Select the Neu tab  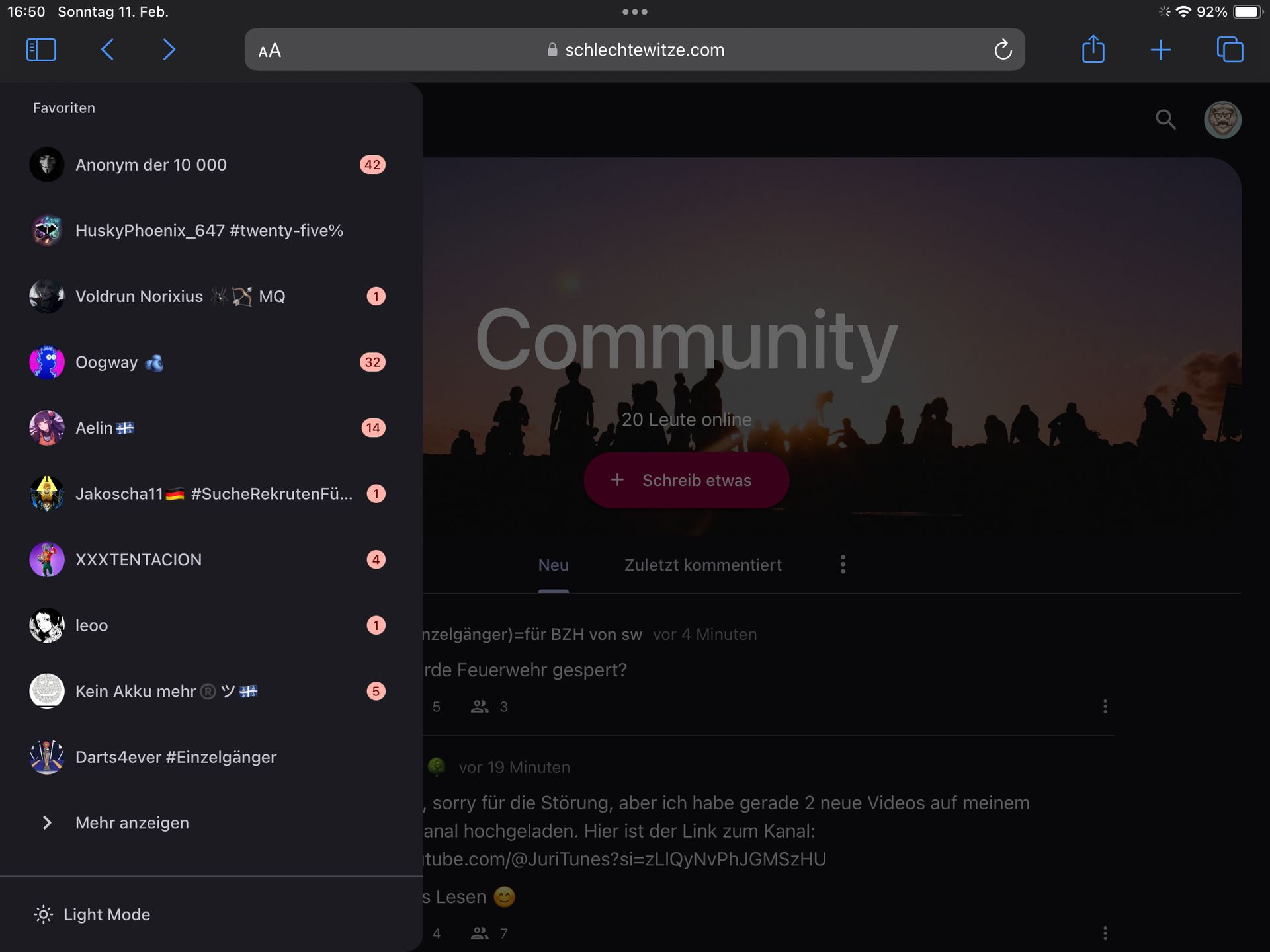click(x=553, y=565)
